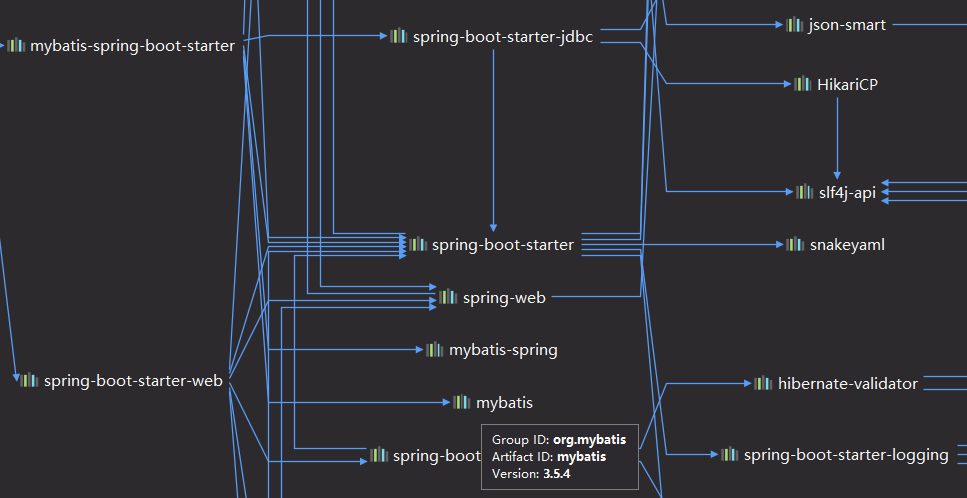
Task: Select the mybatis-spring-boot-starter node label
Action: click(x=133, y=46)
